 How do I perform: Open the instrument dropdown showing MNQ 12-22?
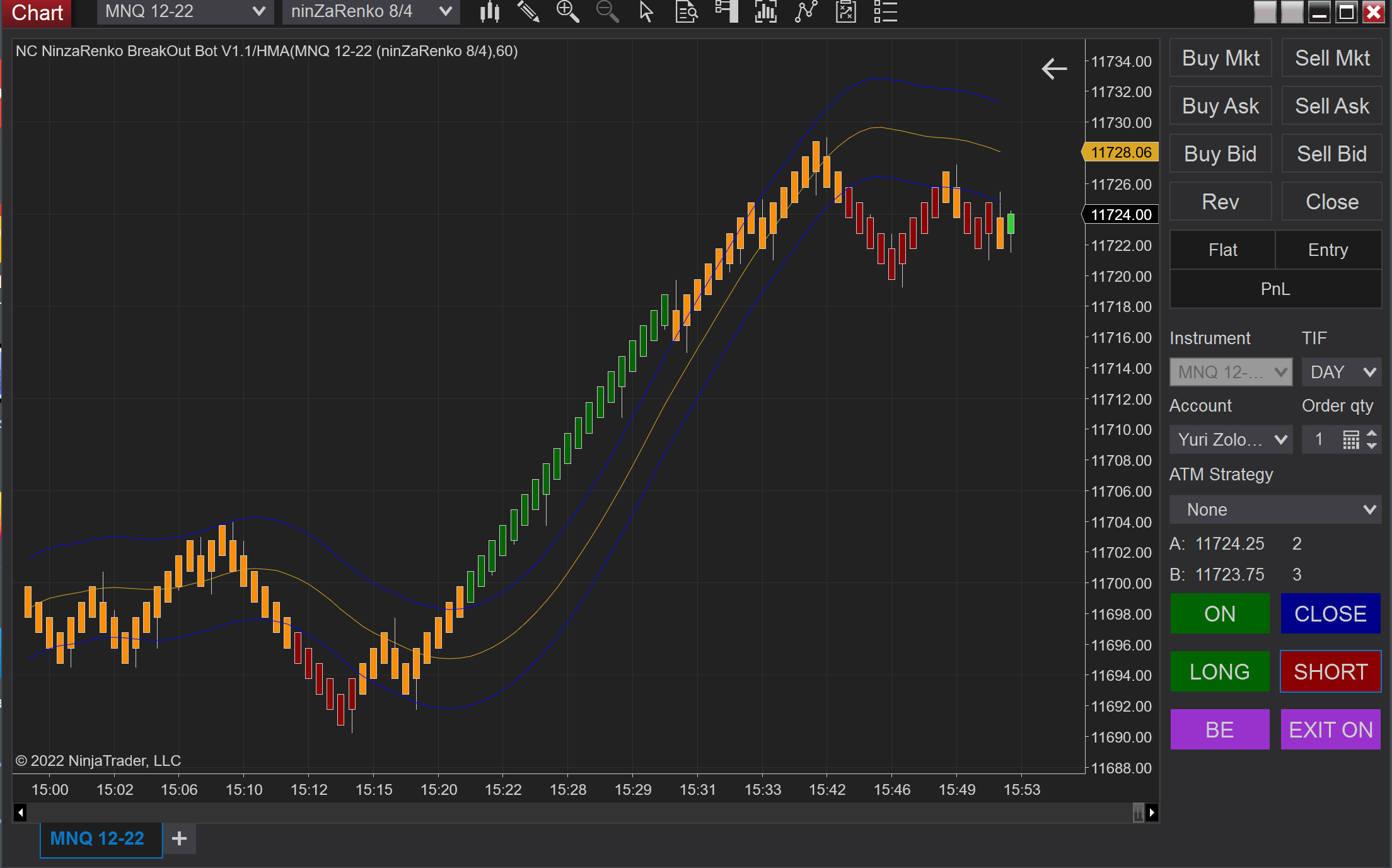click(x=1230, y=372)
